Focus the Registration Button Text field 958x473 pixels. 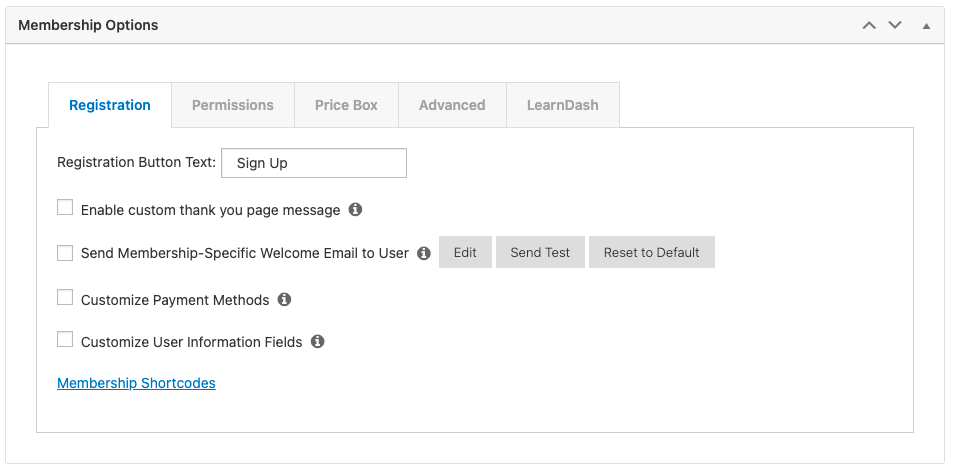click(x=313, y=163)
